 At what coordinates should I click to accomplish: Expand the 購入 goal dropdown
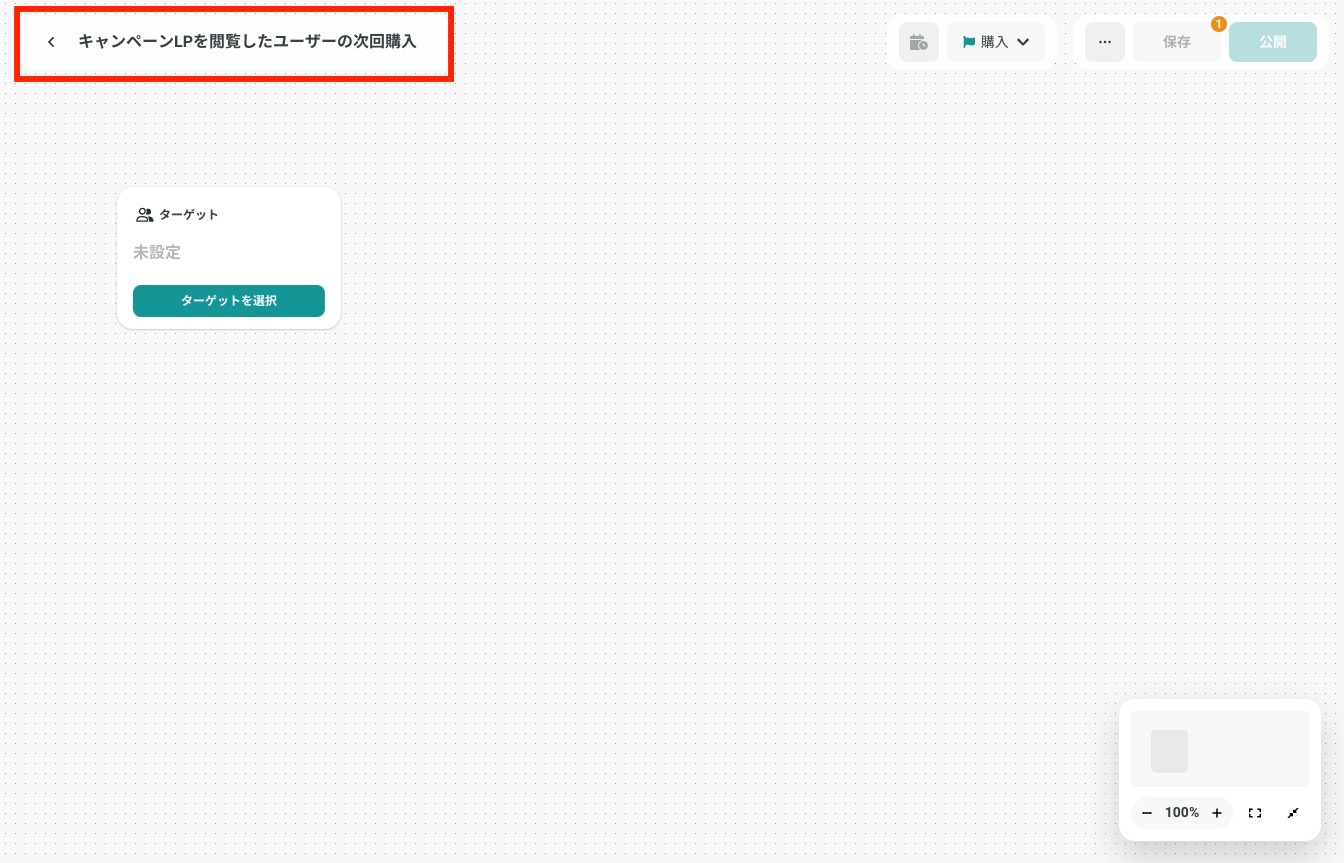point(996,42)
